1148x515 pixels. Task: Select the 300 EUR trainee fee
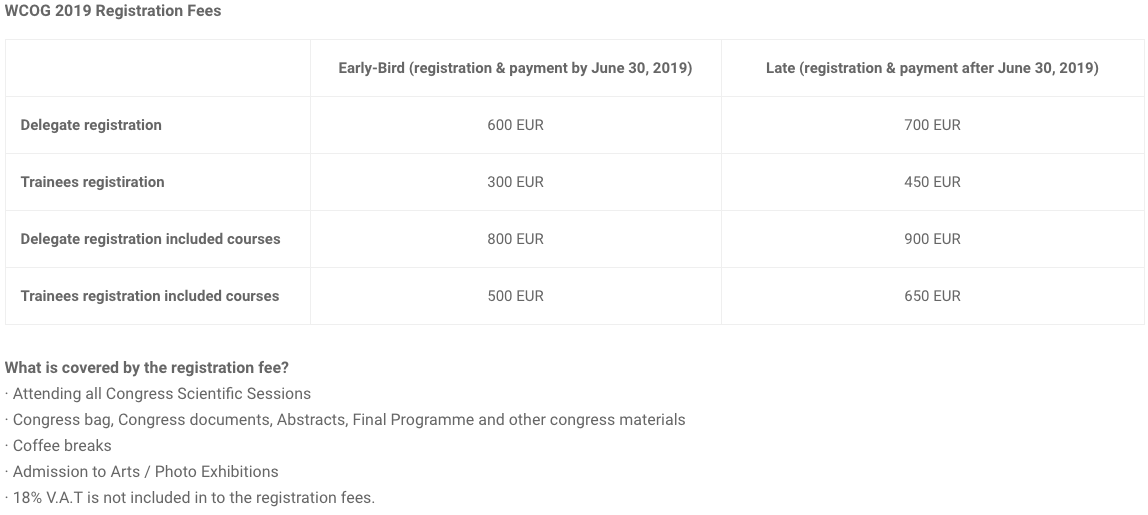(515, 182)
